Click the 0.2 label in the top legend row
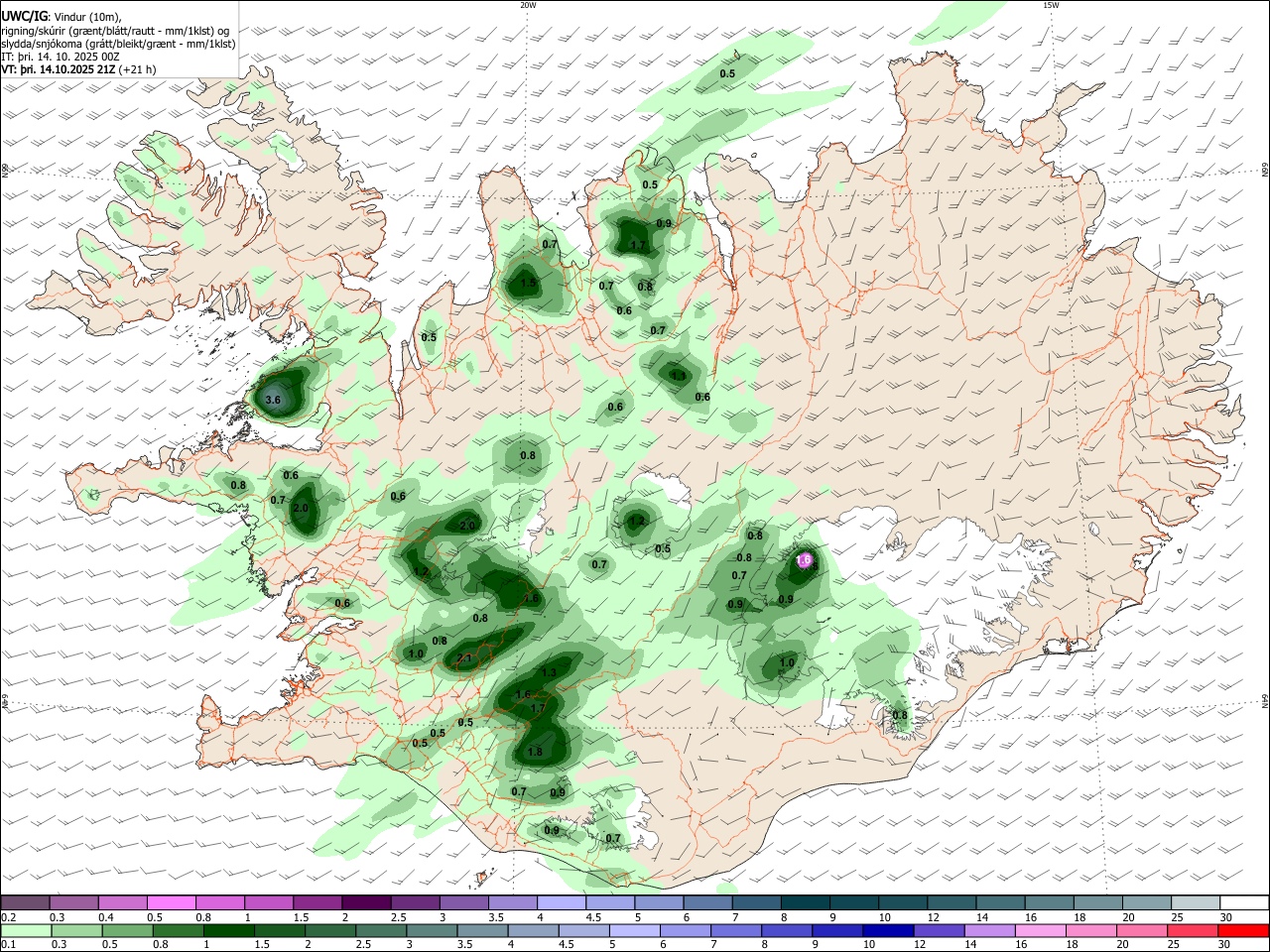Viewport: 1270px width, 952px height. (8, 917)
